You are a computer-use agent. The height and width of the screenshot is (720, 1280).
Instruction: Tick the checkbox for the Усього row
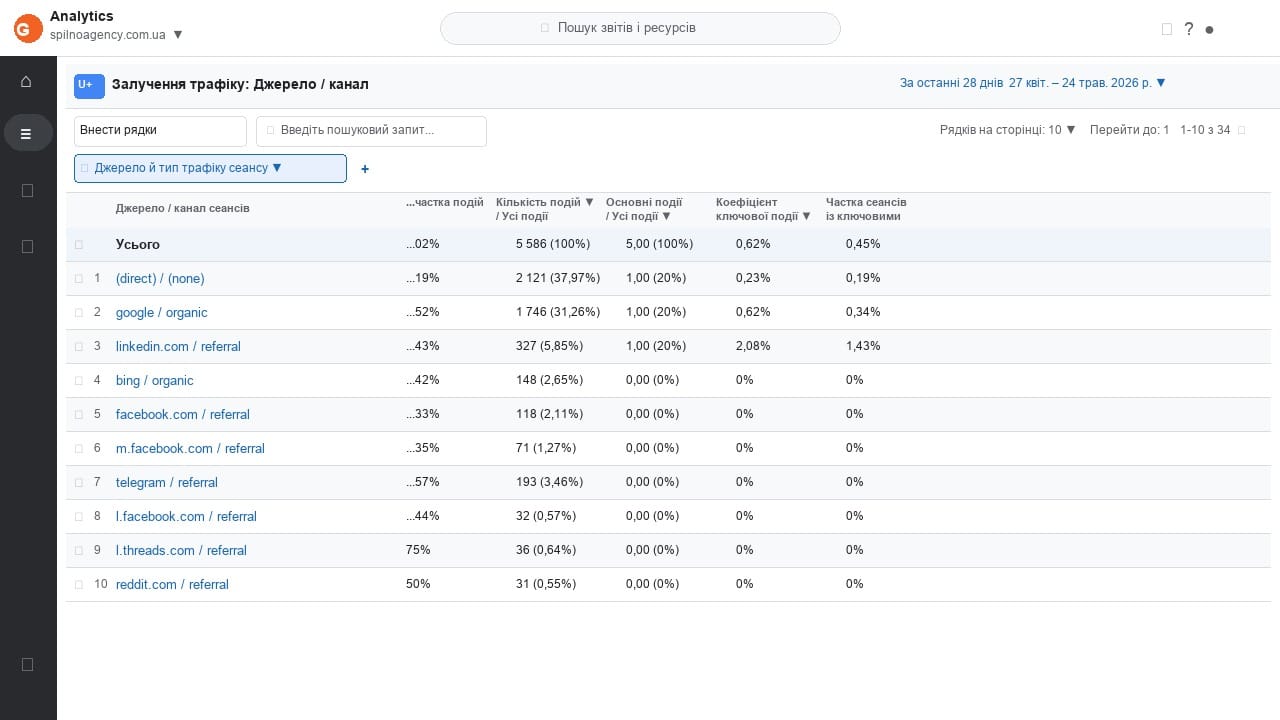click(x=79, y=244)
